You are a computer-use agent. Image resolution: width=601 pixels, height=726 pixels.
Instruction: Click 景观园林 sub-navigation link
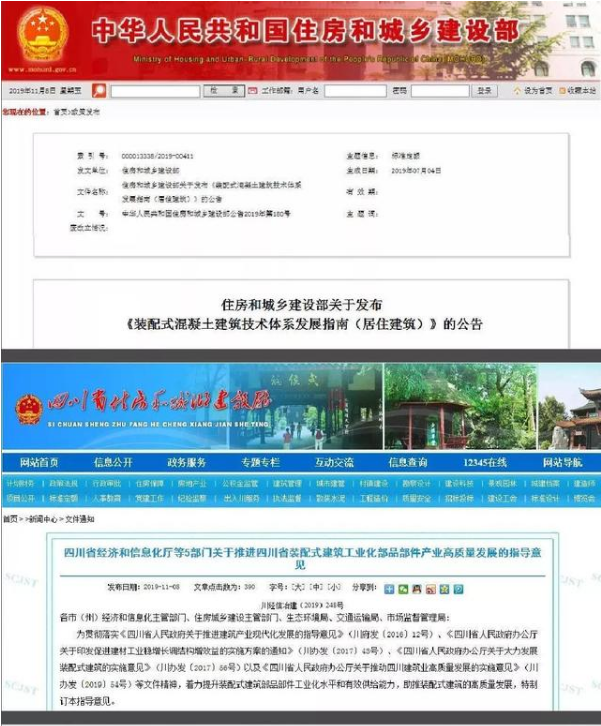click(x=502, y=483)
